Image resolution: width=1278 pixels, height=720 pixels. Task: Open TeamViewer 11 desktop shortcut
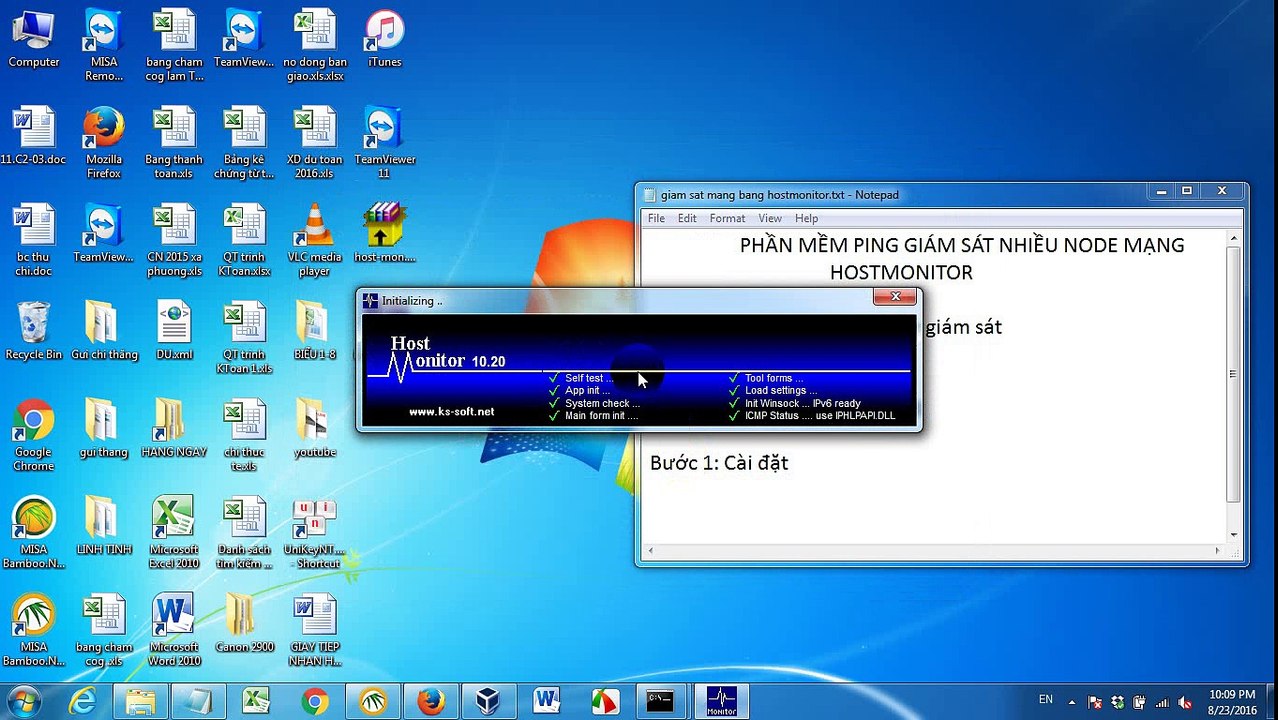pyautogui.click(x=384, y=144)
